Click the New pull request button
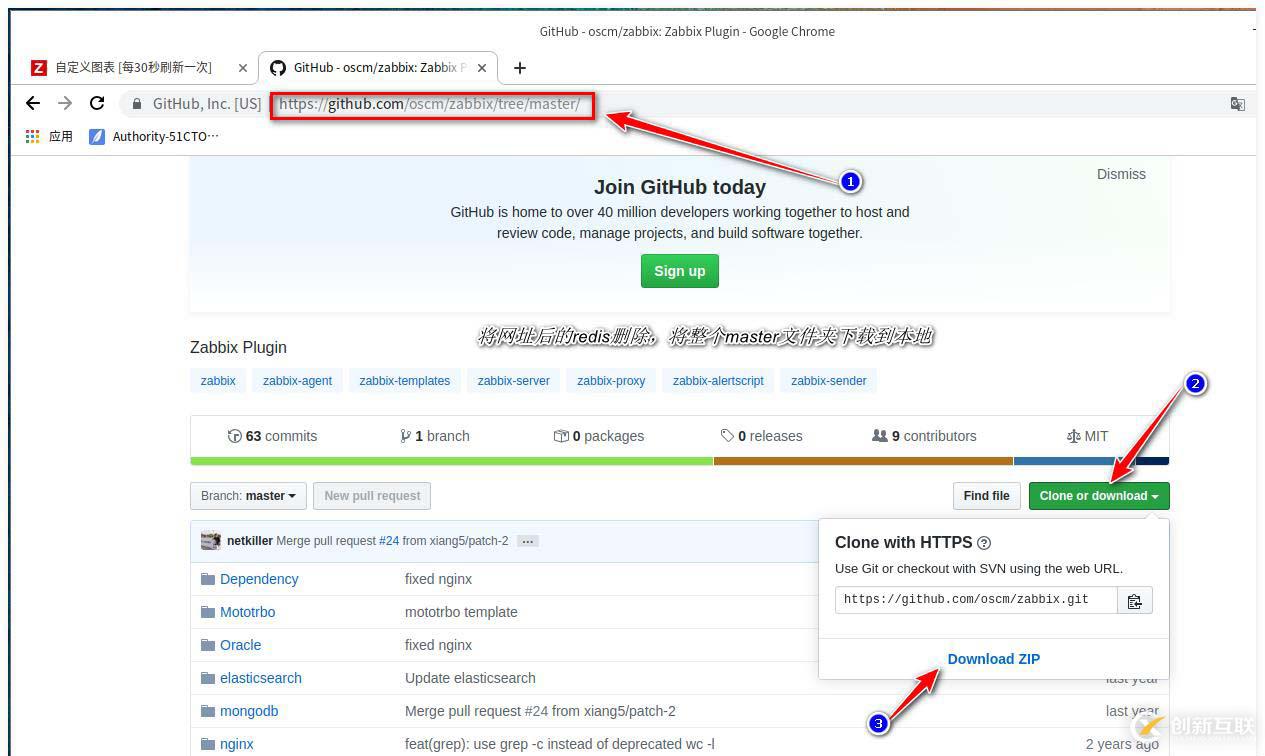This screenshot has width=1265, height=756. [x=372, y=496]
